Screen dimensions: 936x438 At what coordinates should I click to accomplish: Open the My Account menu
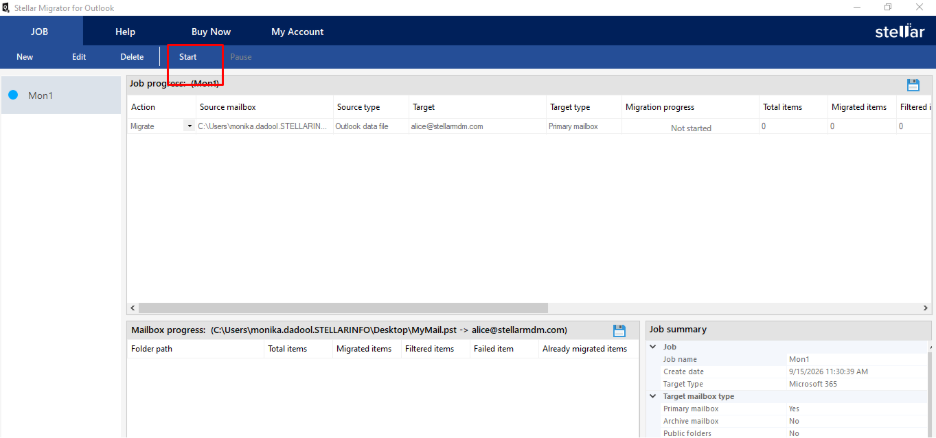coord(297,32)
